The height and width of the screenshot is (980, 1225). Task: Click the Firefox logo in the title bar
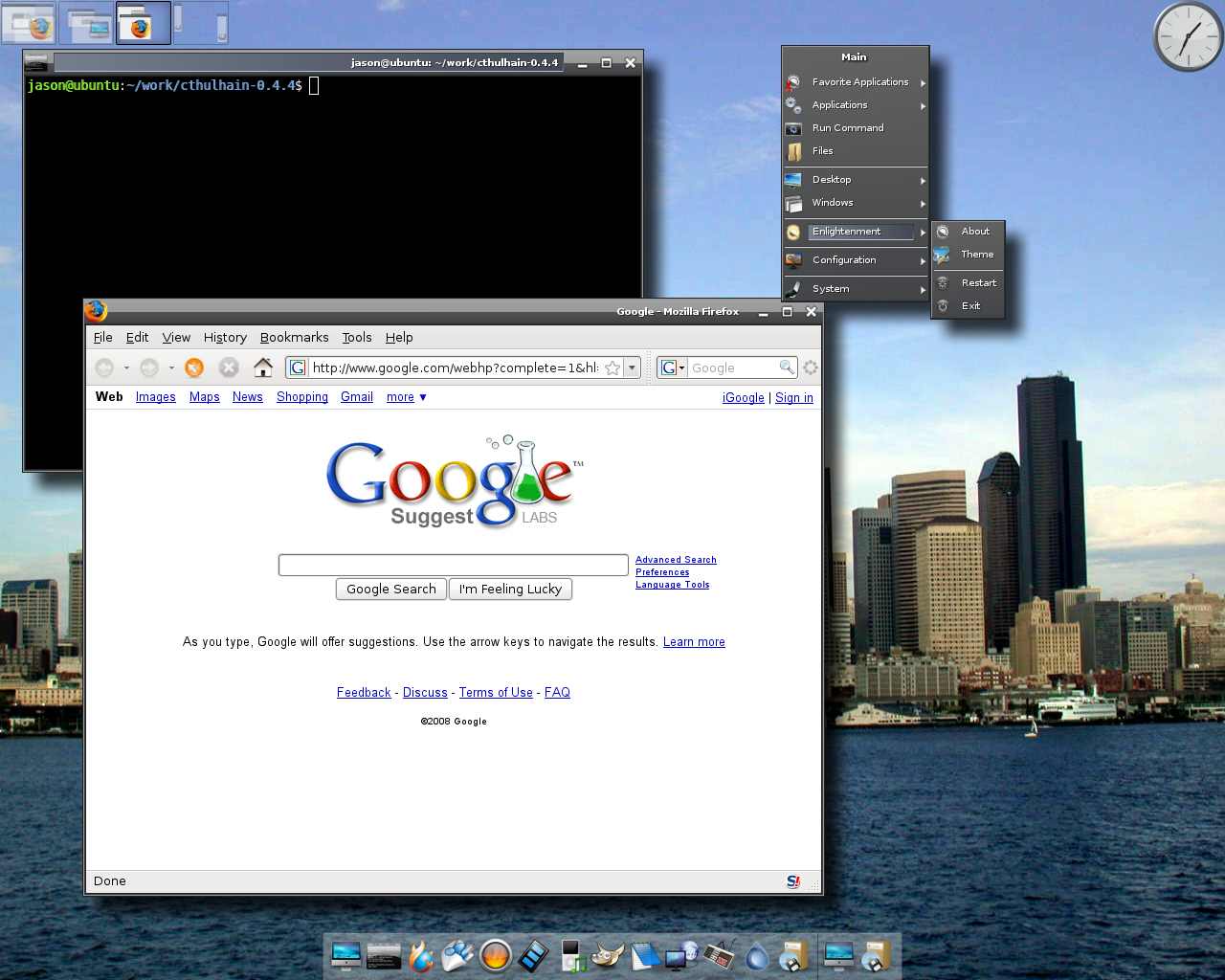pos(96,310)
